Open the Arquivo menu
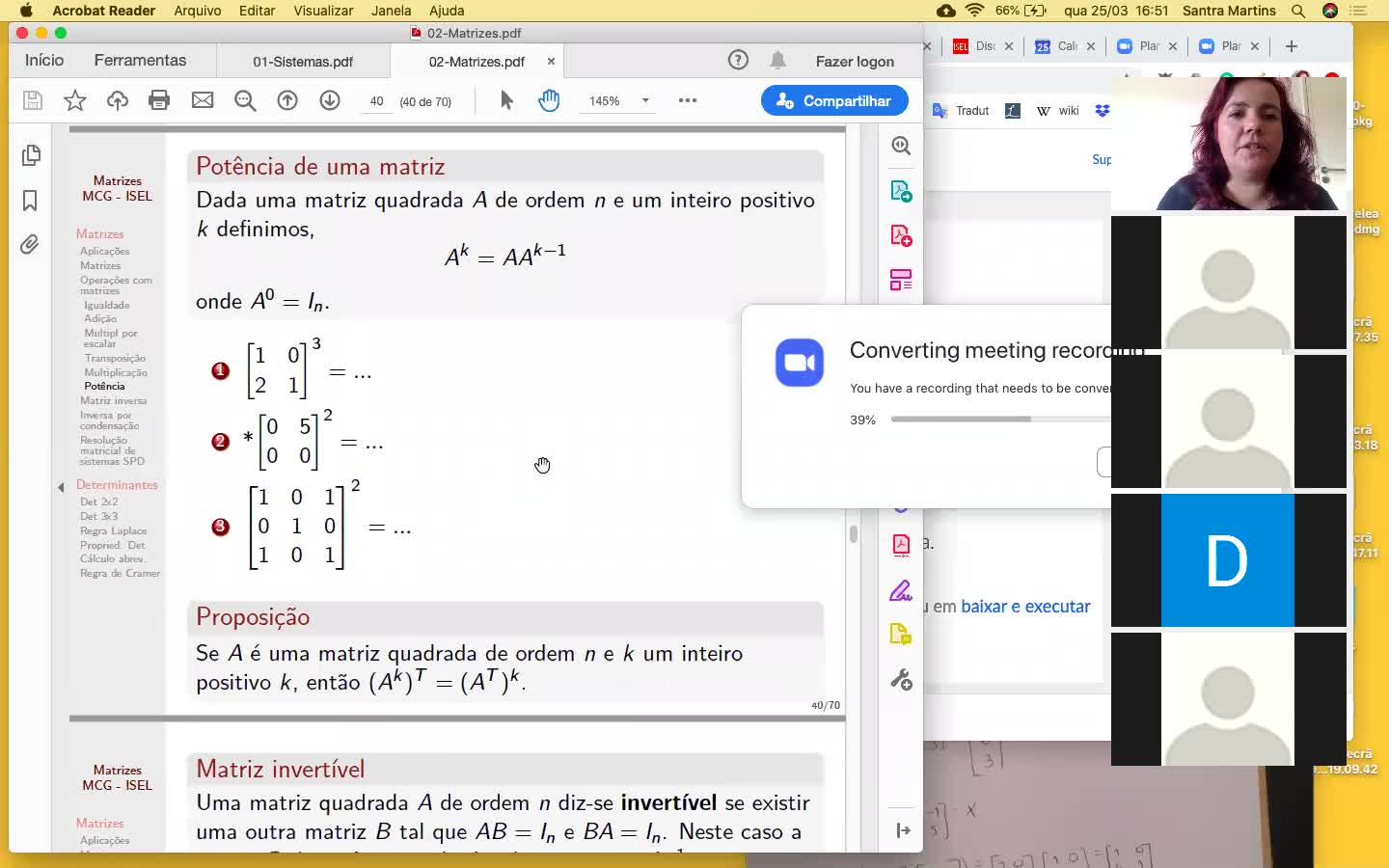Viewport: 1389px width, 868px height. 198,11
